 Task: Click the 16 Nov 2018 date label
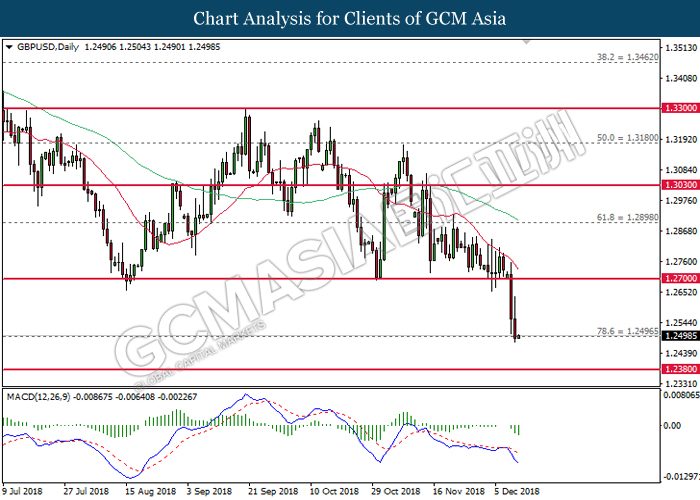(458, 492)
